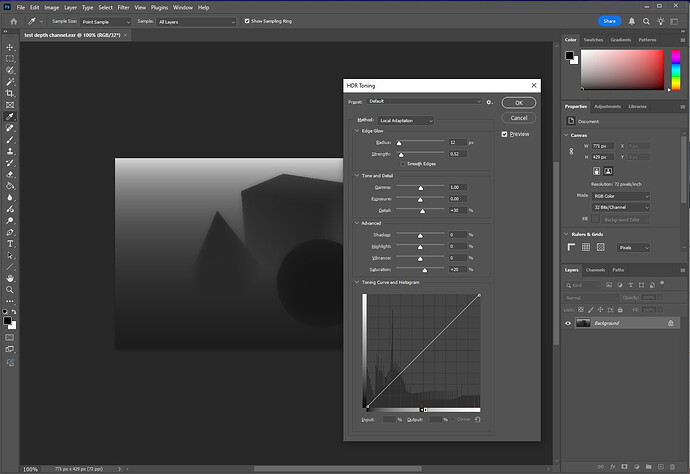Click the Background layer thumbnail

pyautogui.click(x=583, y=323)
